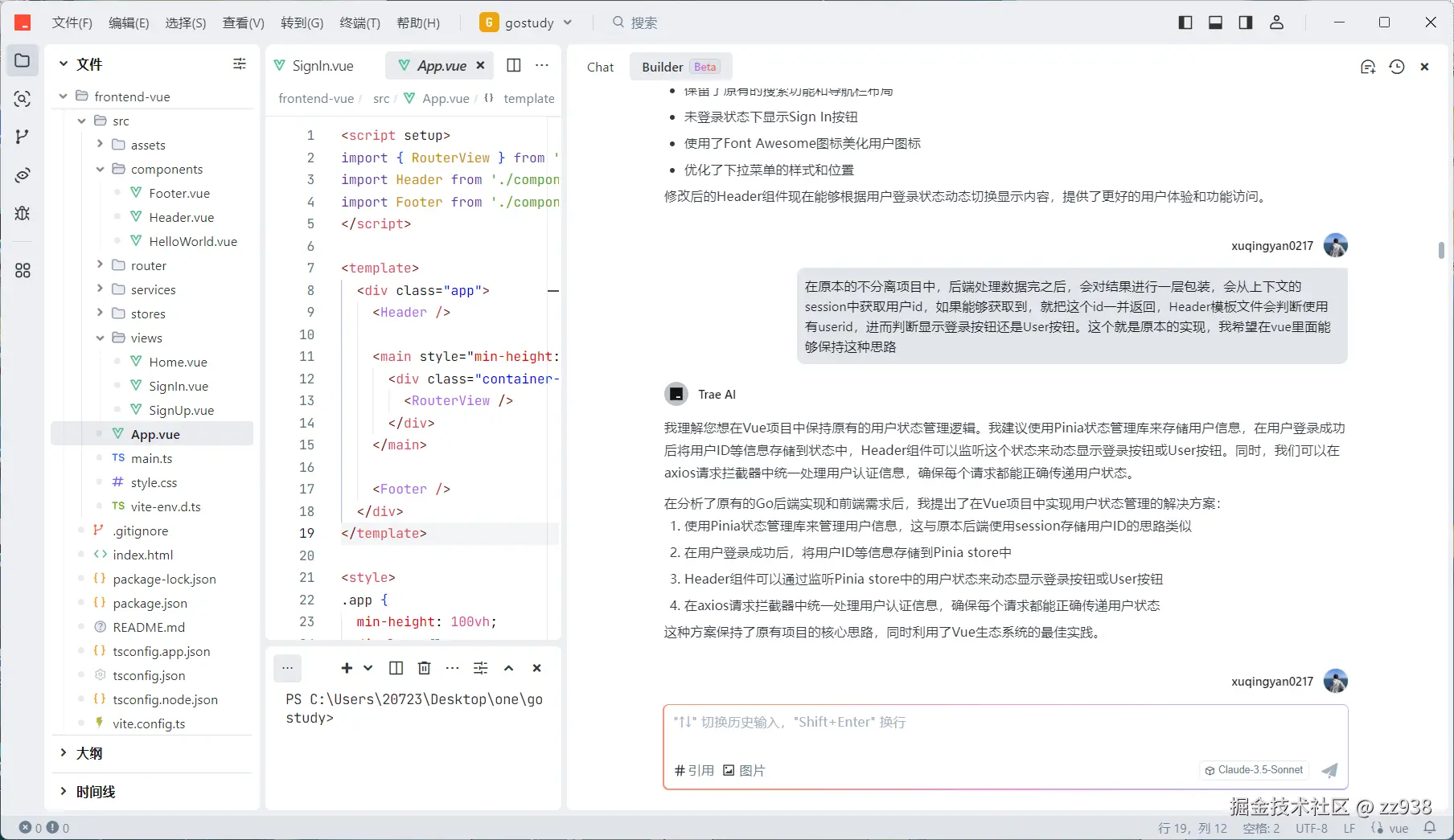Click the chat panel scrollbar thumb
1454x840 pixels.
[1441, 250]
